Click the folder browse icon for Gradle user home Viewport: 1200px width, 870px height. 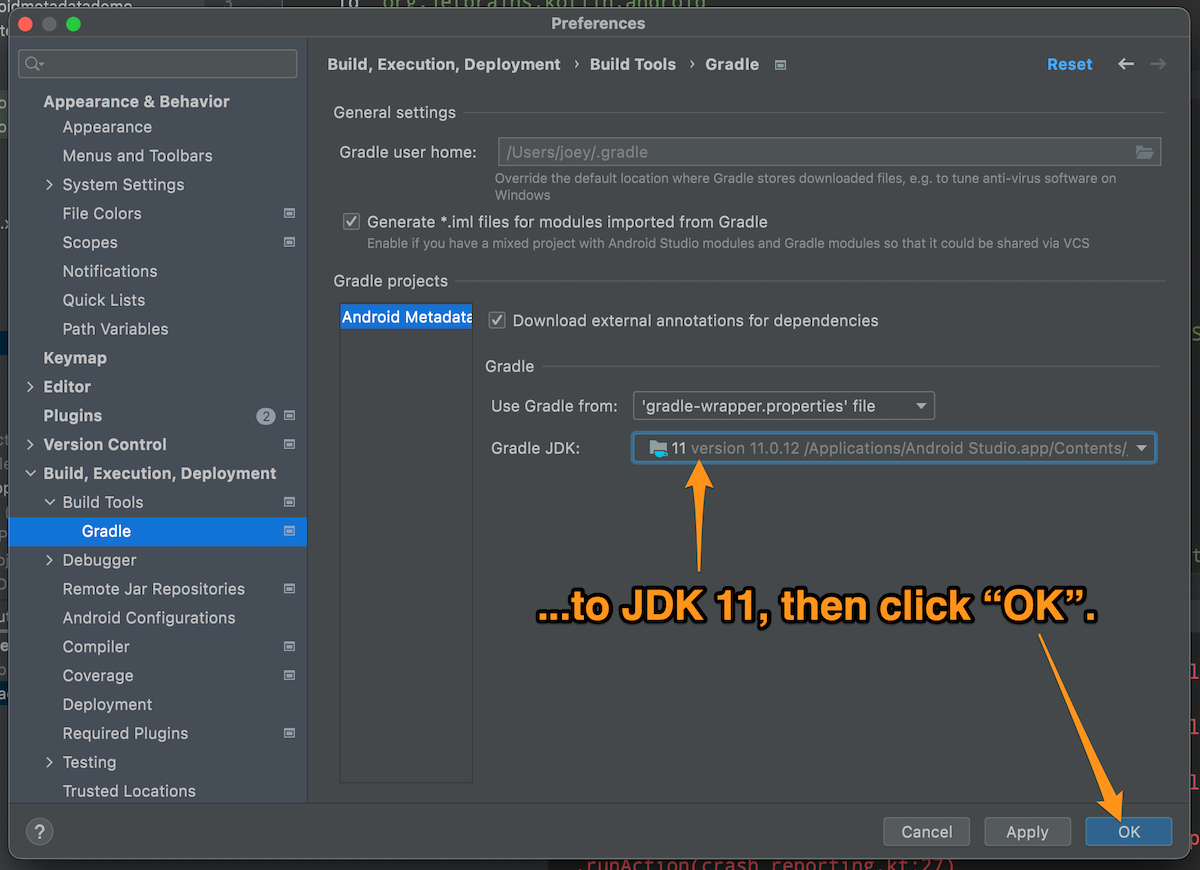click(x=1145, y=152)
